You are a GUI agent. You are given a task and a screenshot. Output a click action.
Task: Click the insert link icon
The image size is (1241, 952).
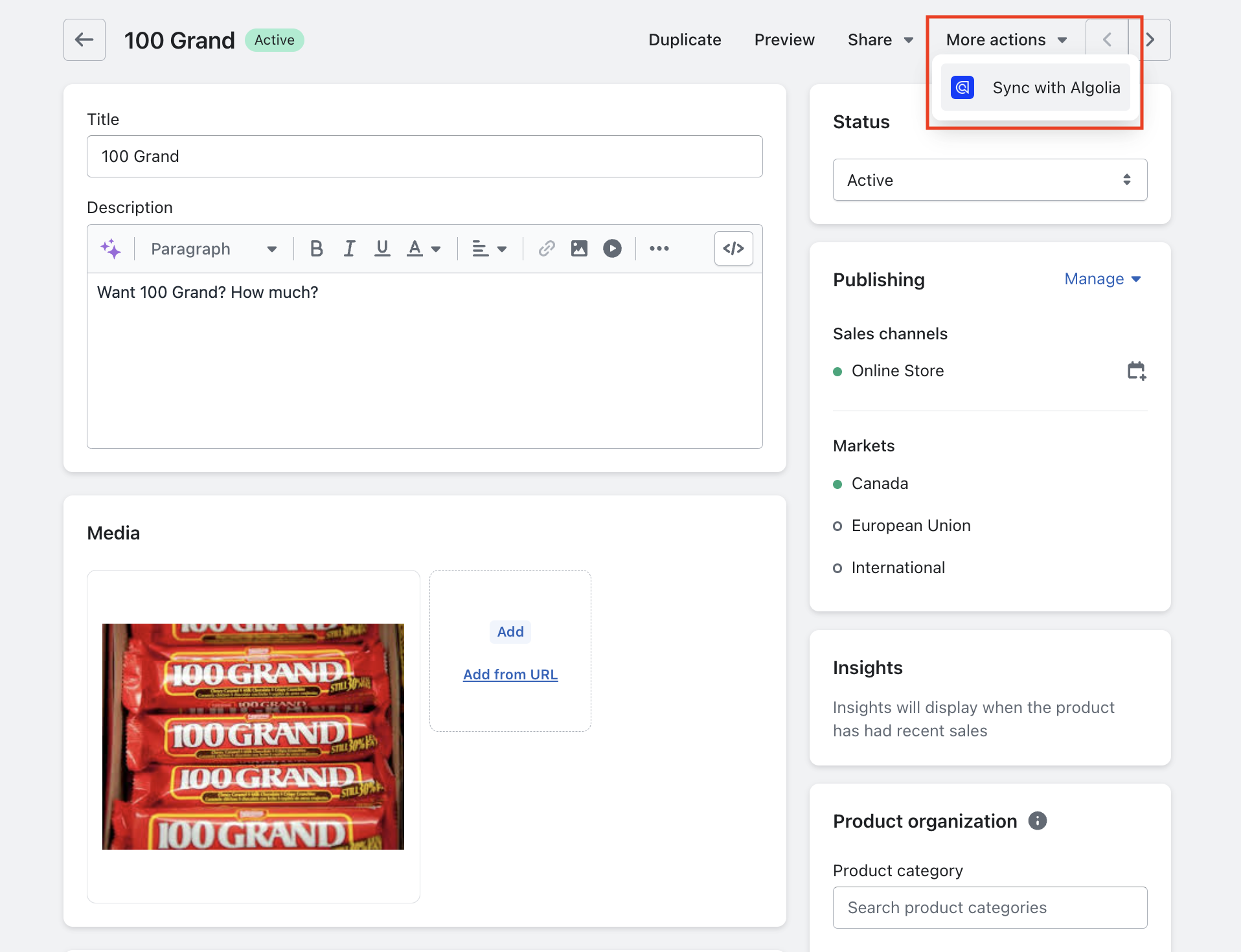click(547, 249)
